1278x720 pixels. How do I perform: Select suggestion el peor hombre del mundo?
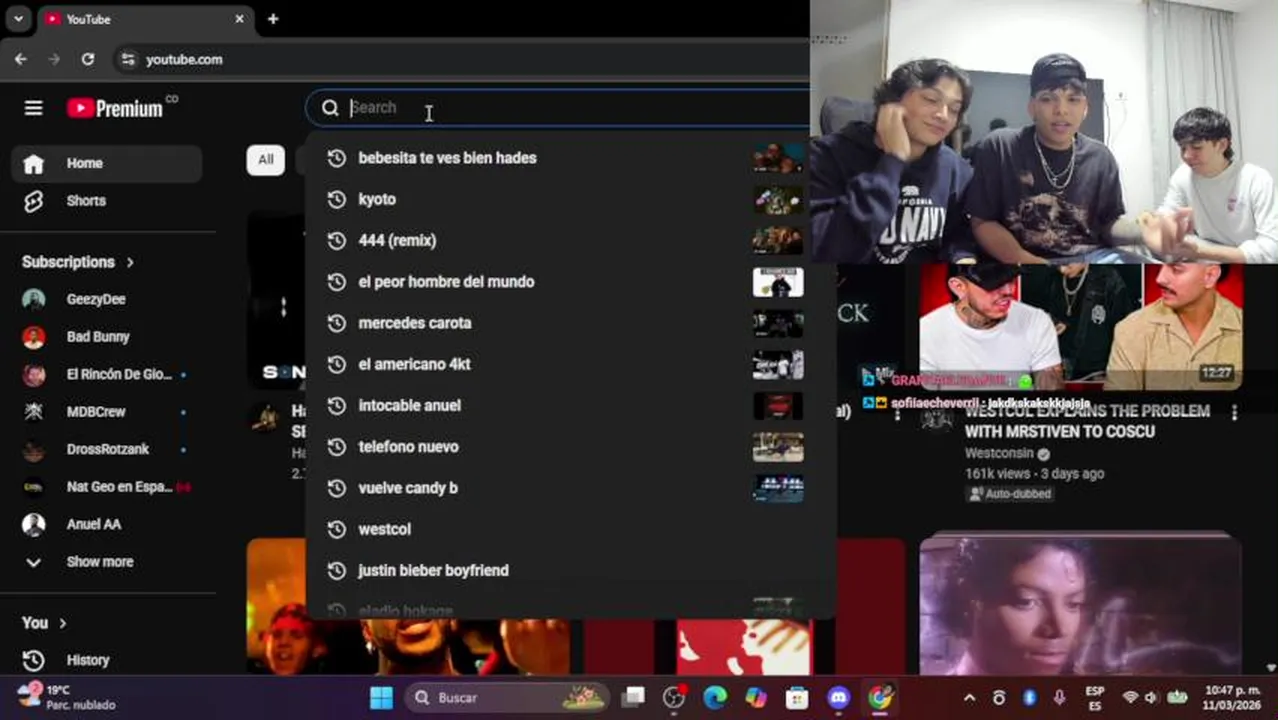pyautogui.click(x=570, y=282)
